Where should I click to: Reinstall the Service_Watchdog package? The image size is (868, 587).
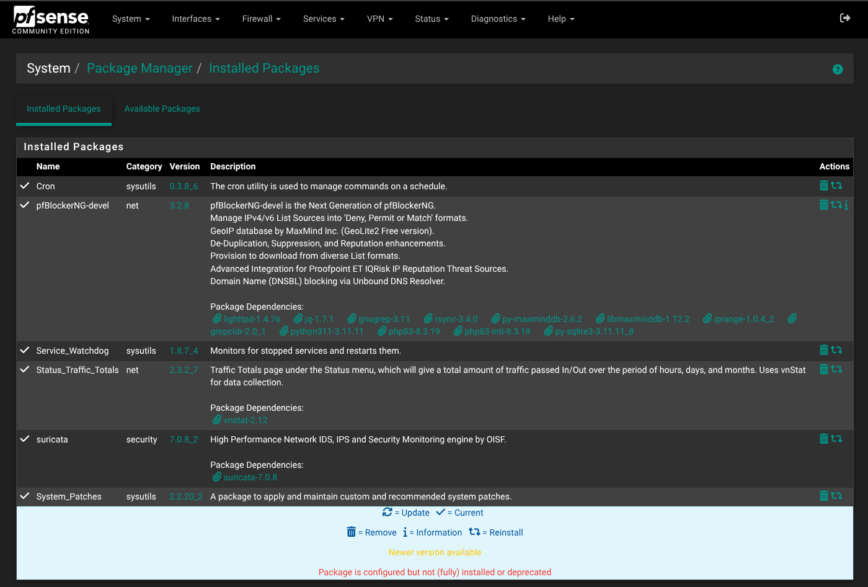point(836,350)
